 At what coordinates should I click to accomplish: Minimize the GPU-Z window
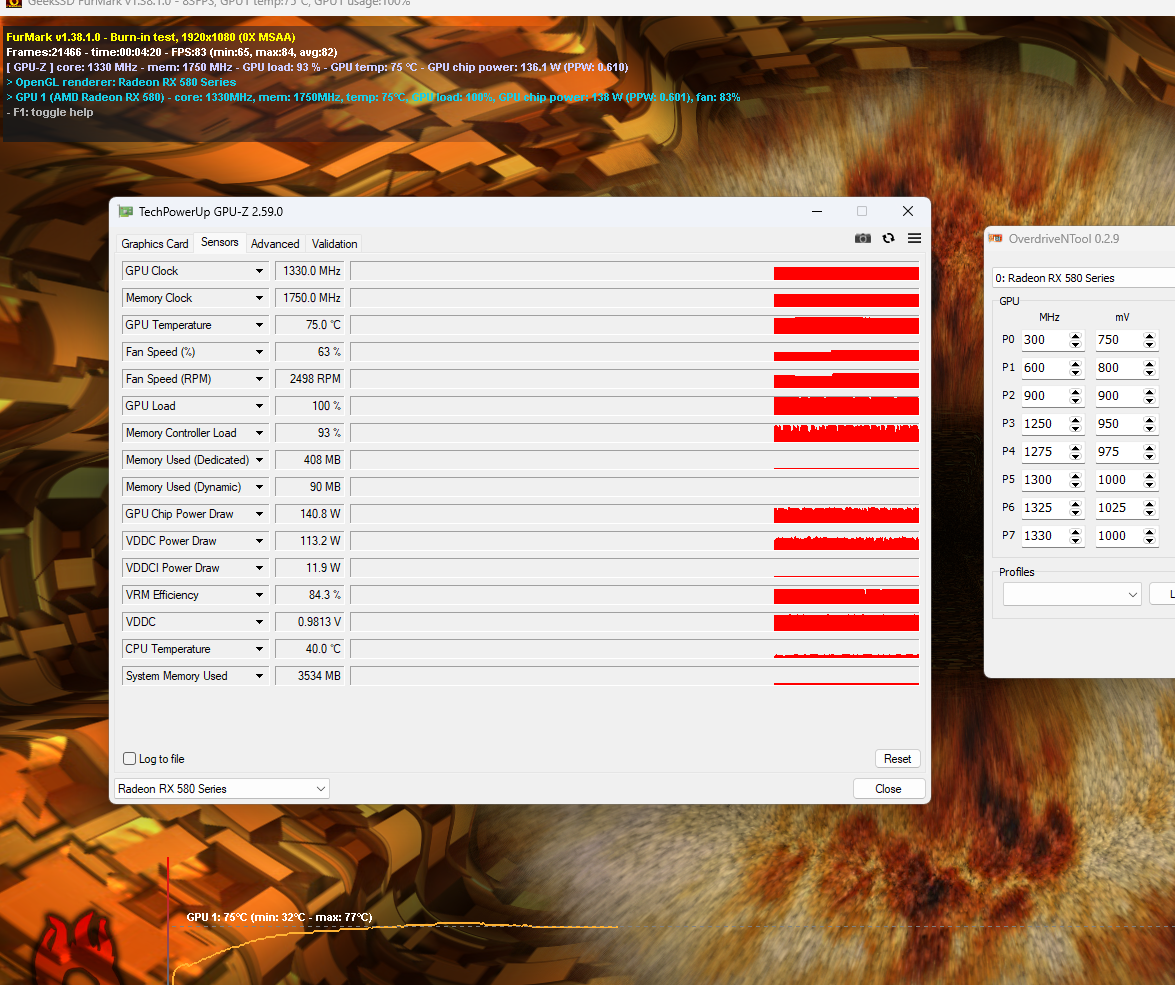coord(817,211)
